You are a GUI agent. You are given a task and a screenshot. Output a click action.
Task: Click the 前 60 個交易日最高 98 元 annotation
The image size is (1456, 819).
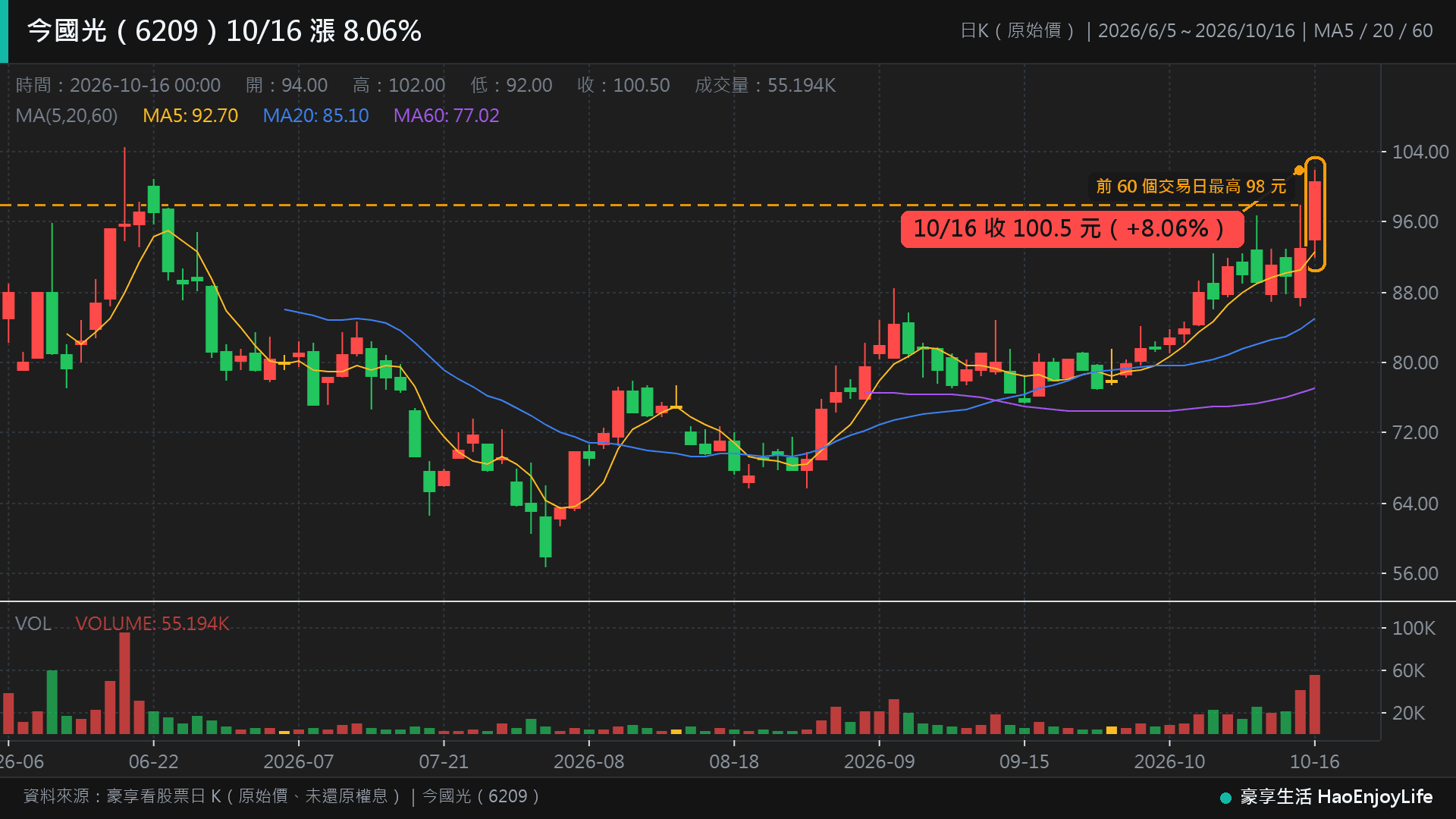pyautogui.click(x=1191, y=187)
